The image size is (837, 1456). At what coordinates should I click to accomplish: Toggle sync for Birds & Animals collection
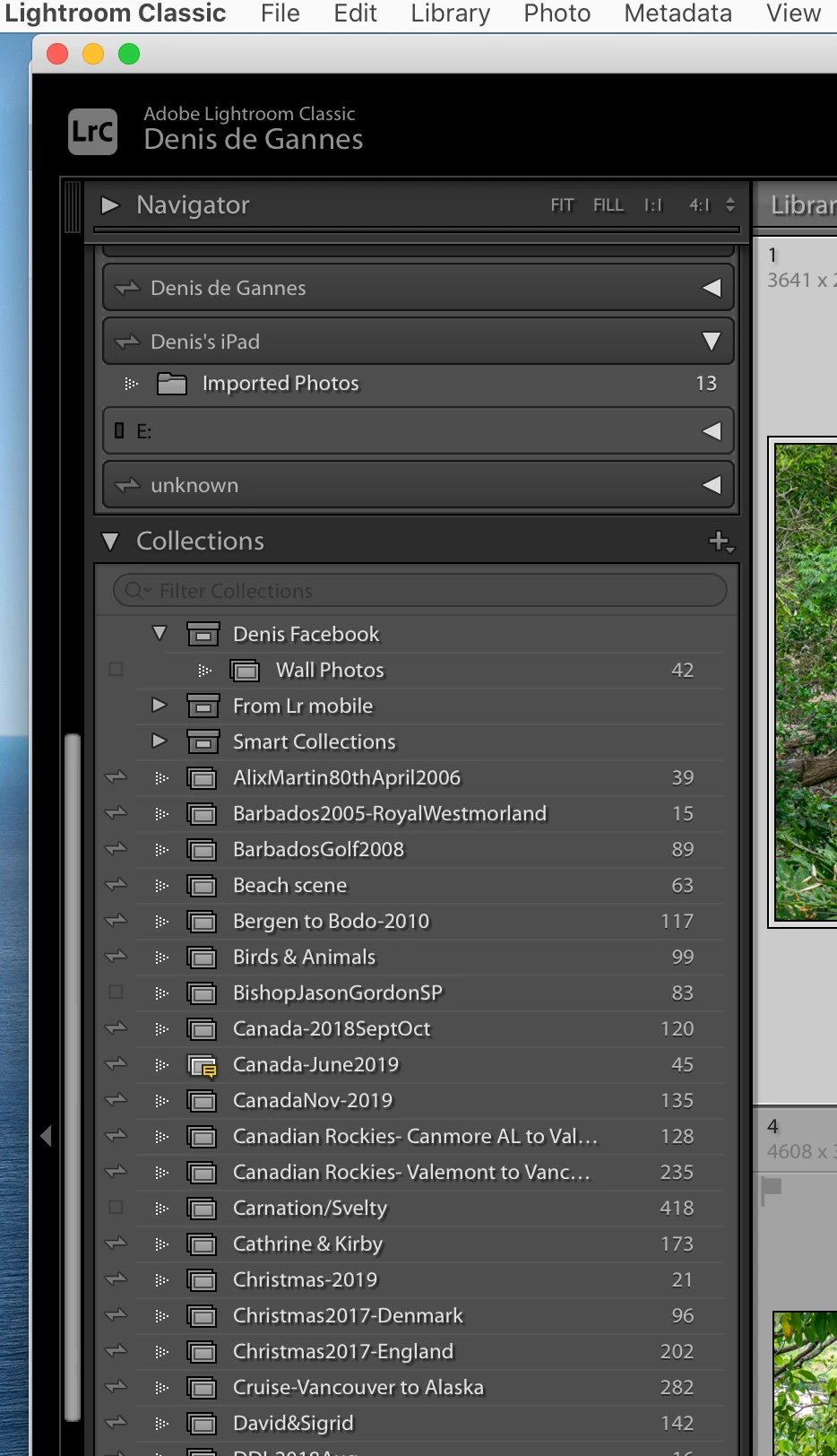(x=116, y=957)
